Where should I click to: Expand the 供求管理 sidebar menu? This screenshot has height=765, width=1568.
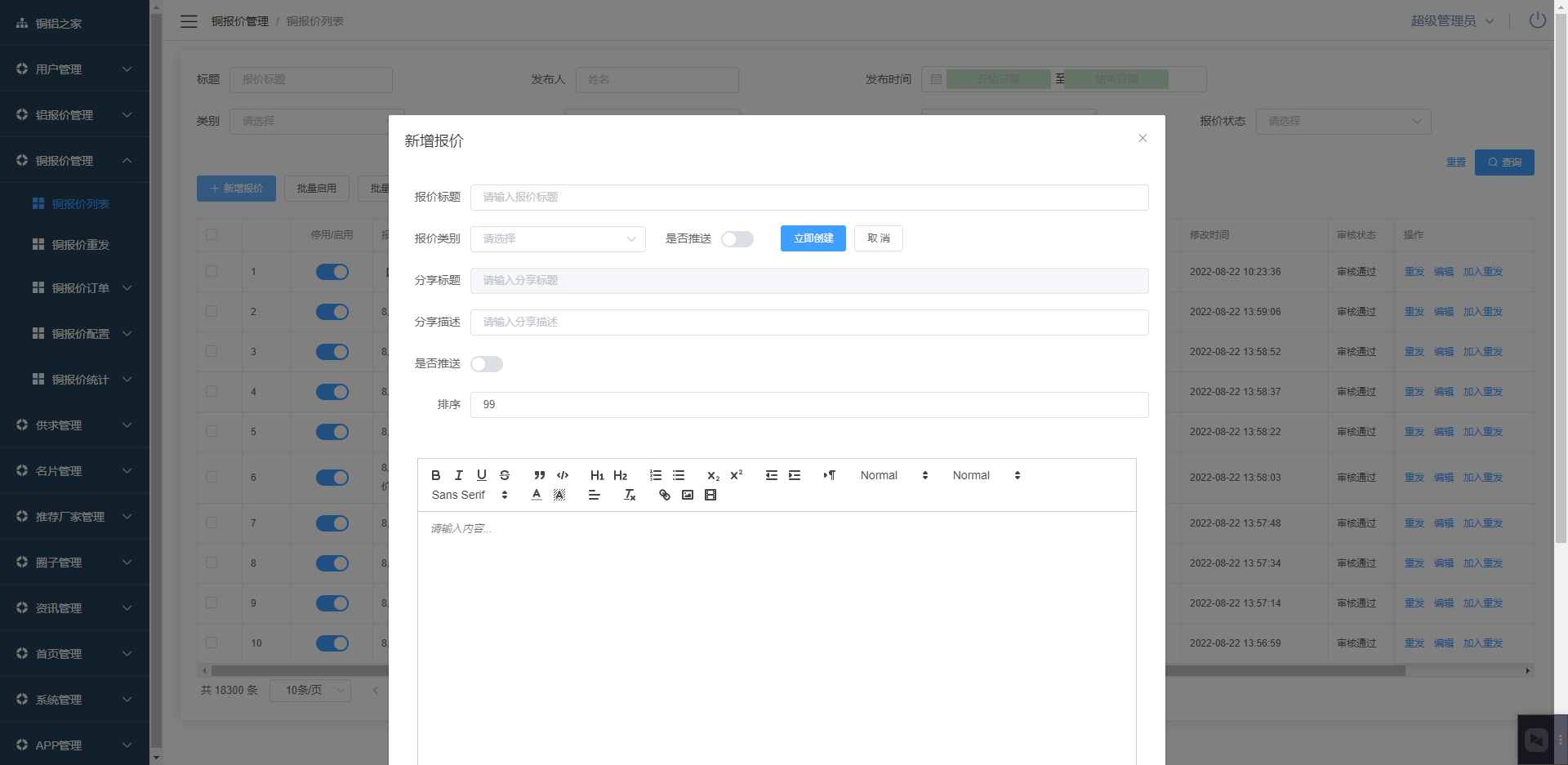click(74, 425)
